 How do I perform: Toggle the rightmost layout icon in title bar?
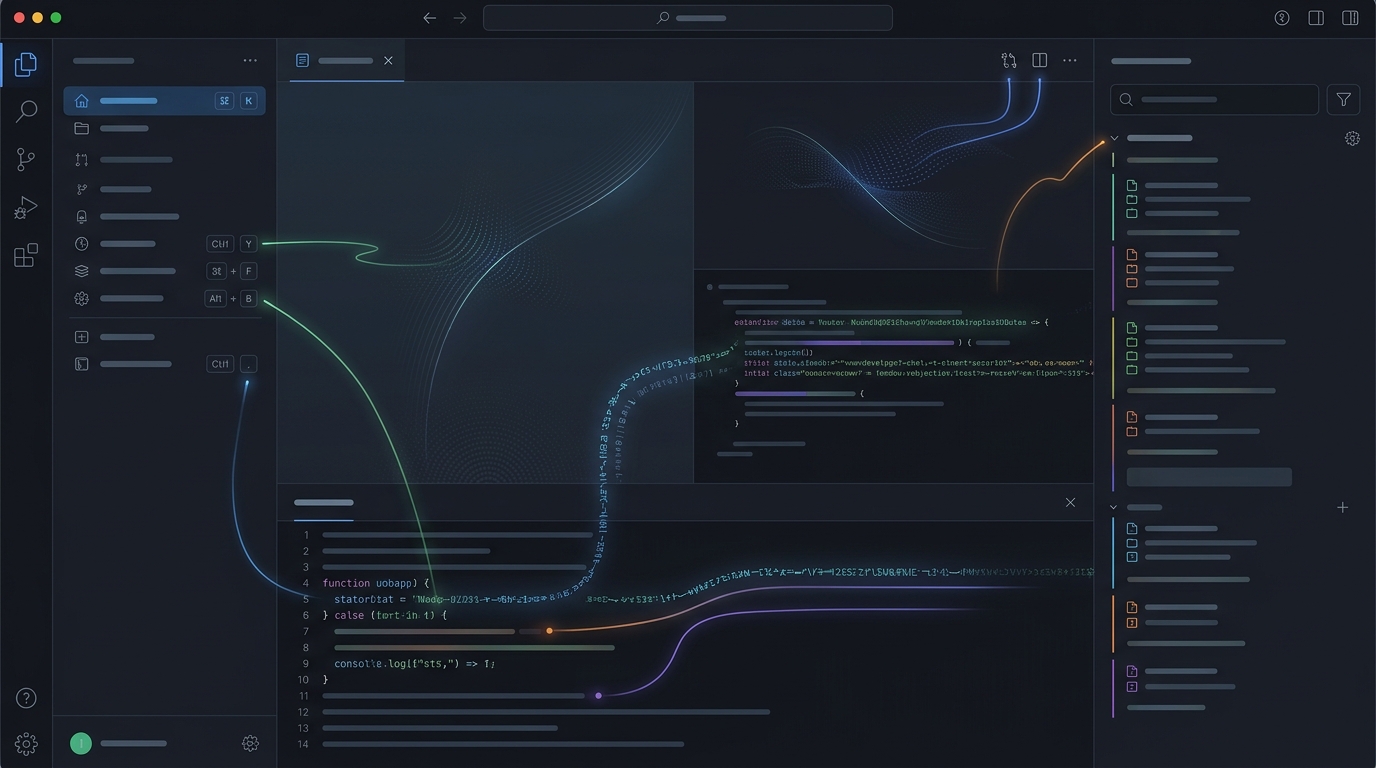(x=1350, y=18)
